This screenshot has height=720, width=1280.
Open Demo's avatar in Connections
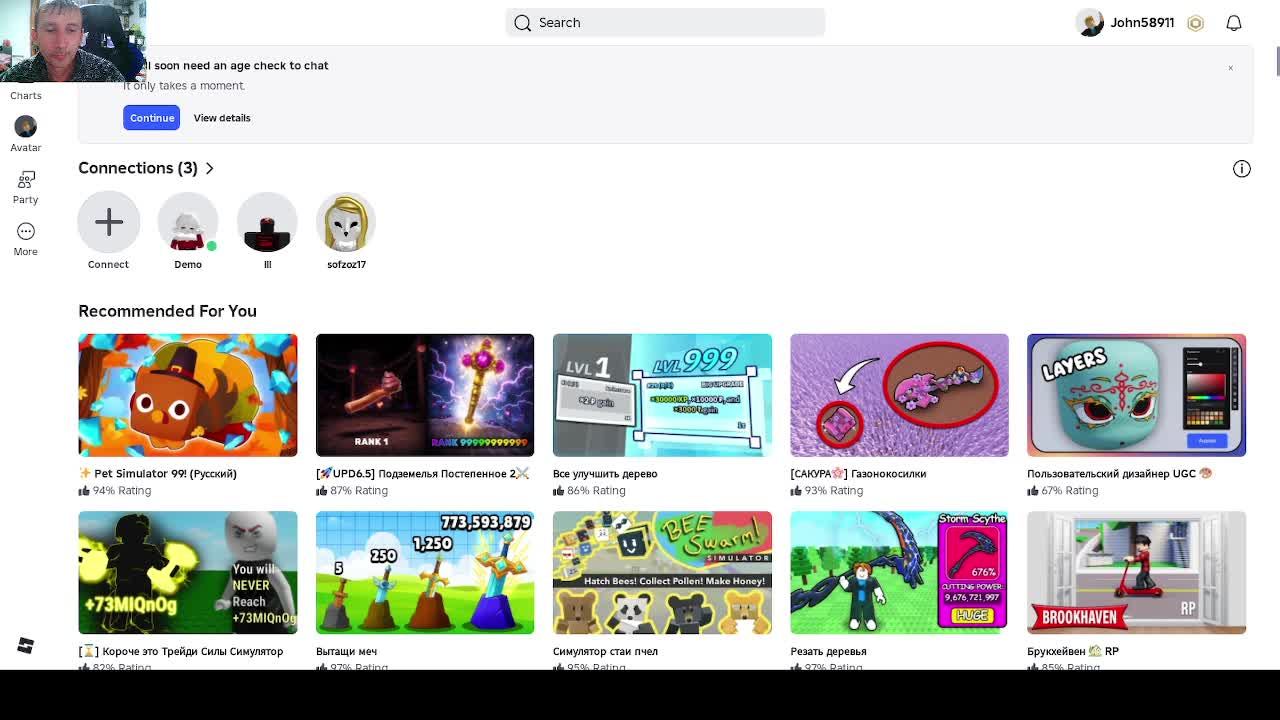tap(188, 222)
